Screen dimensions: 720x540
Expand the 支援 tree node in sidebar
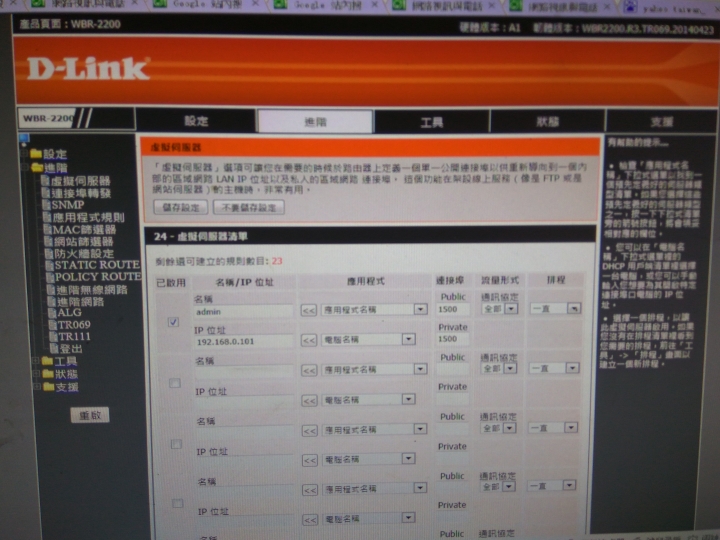click(38, 387)
